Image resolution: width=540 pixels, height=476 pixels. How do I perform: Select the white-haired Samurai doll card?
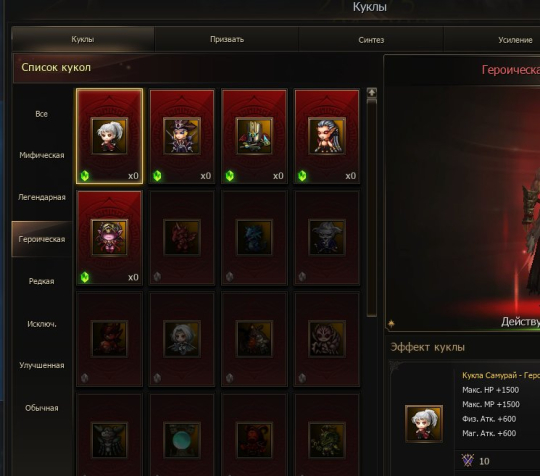tap(110, 136)
